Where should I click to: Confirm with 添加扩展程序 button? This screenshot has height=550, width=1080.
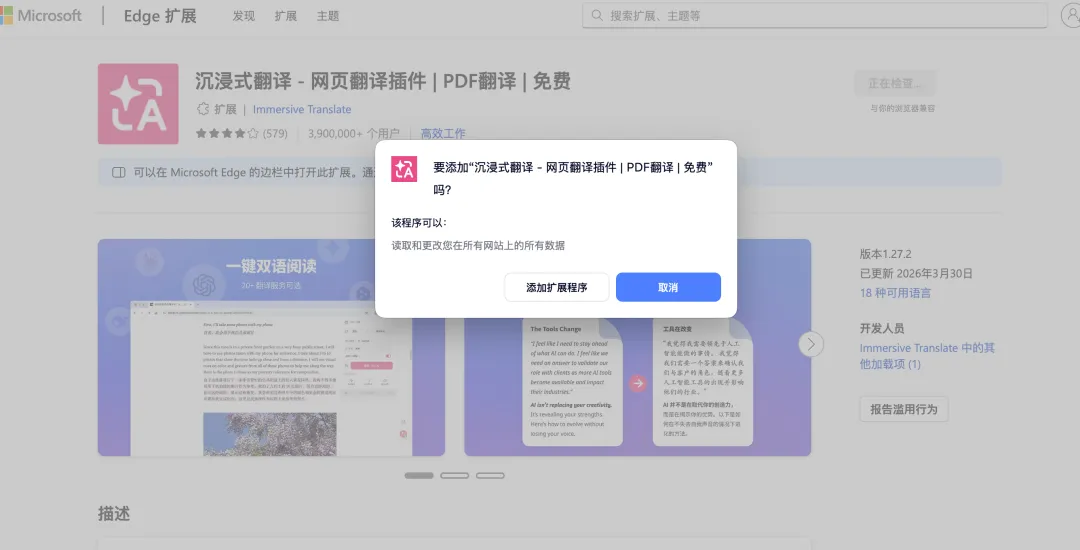(x=557, y=287)
